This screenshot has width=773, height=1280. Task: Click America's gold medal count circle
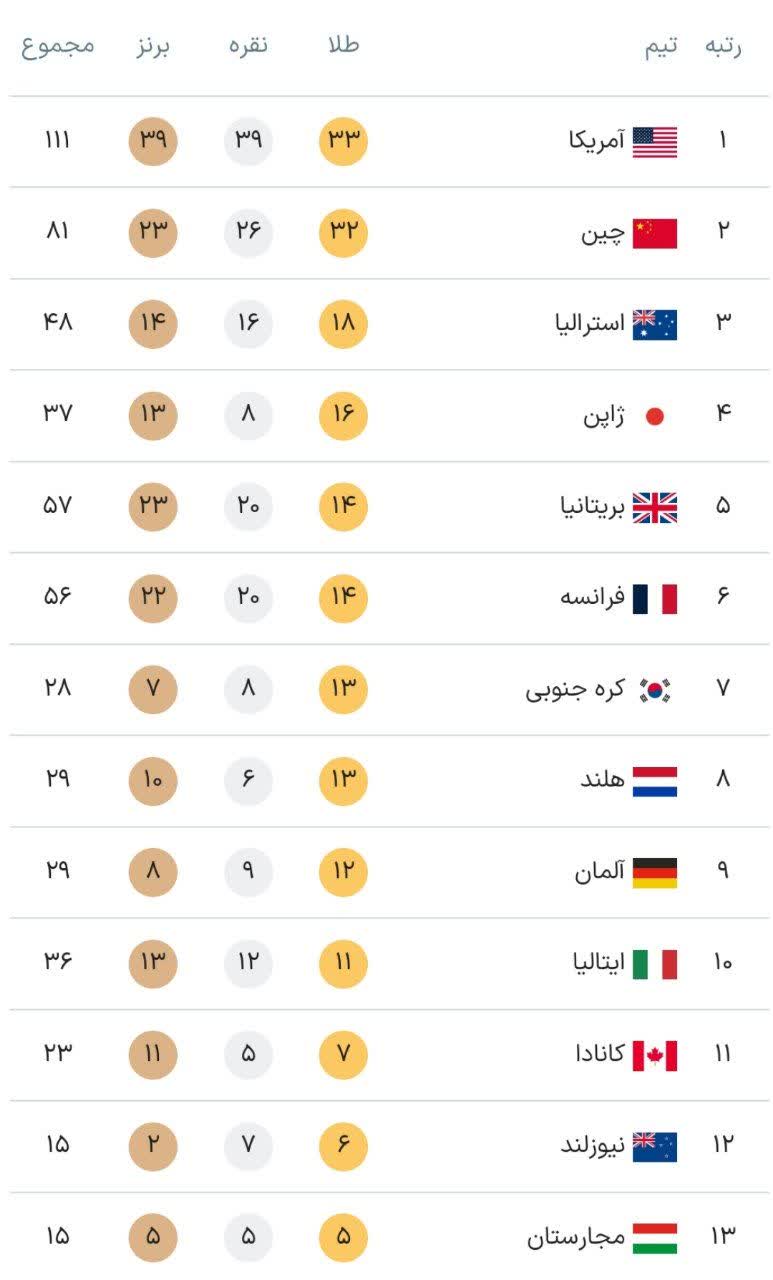343,141
